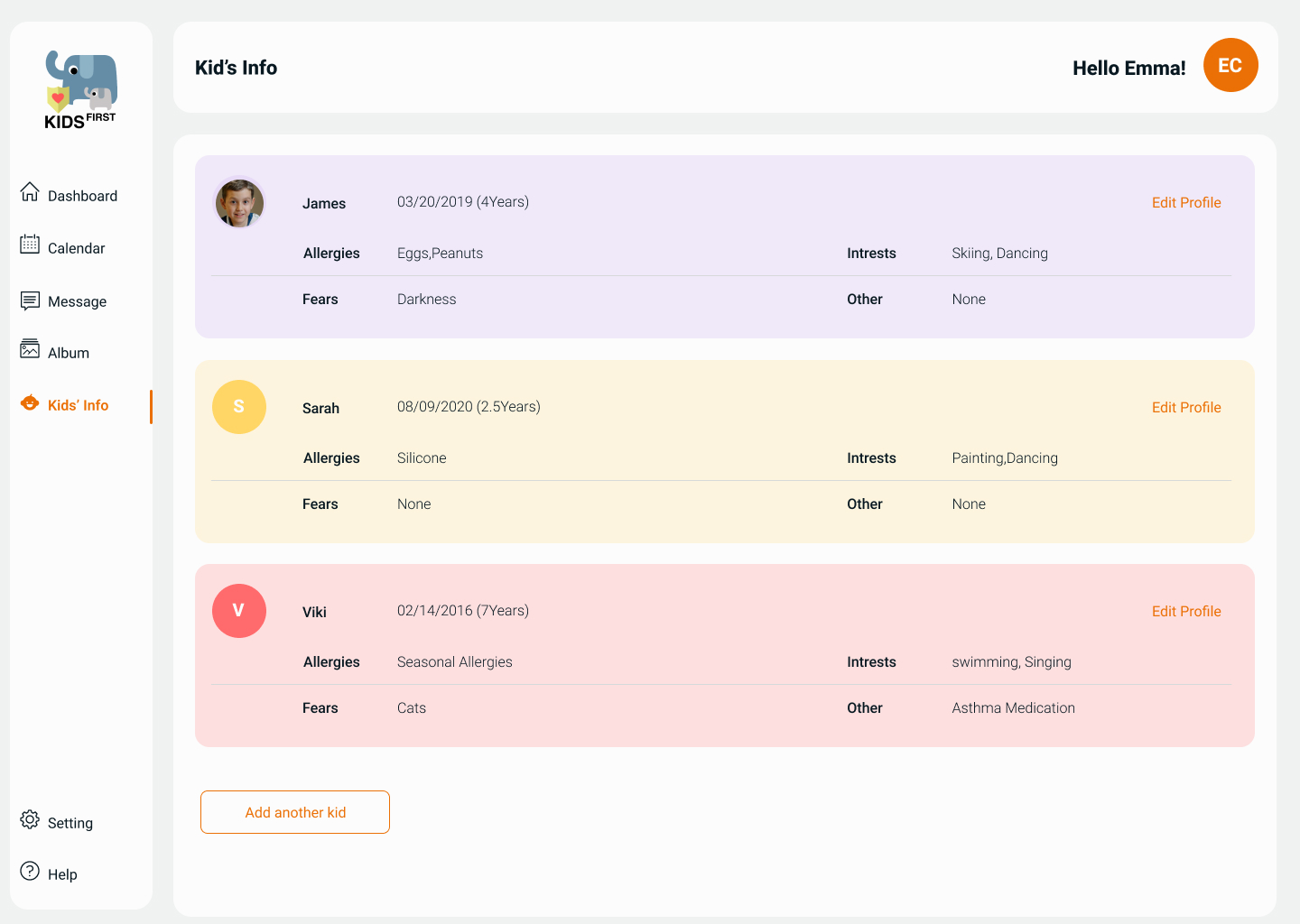Click the Add another kid button

click(295, 812)
